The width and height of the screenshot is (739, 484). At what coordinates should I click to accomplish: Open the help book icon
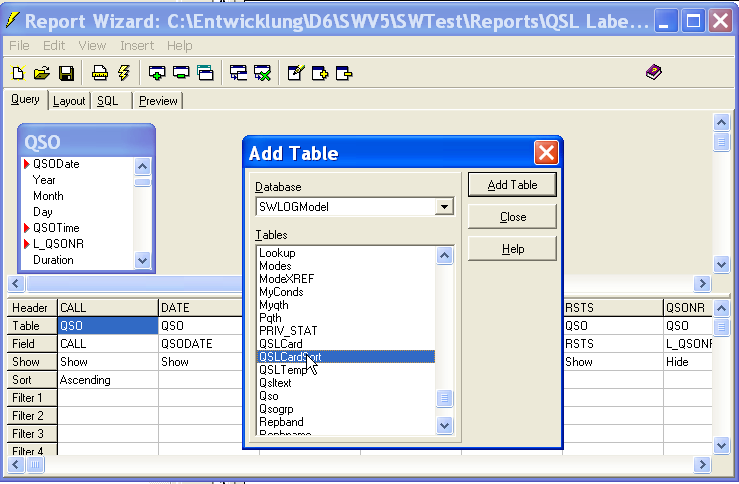click(x=654, y=72)
